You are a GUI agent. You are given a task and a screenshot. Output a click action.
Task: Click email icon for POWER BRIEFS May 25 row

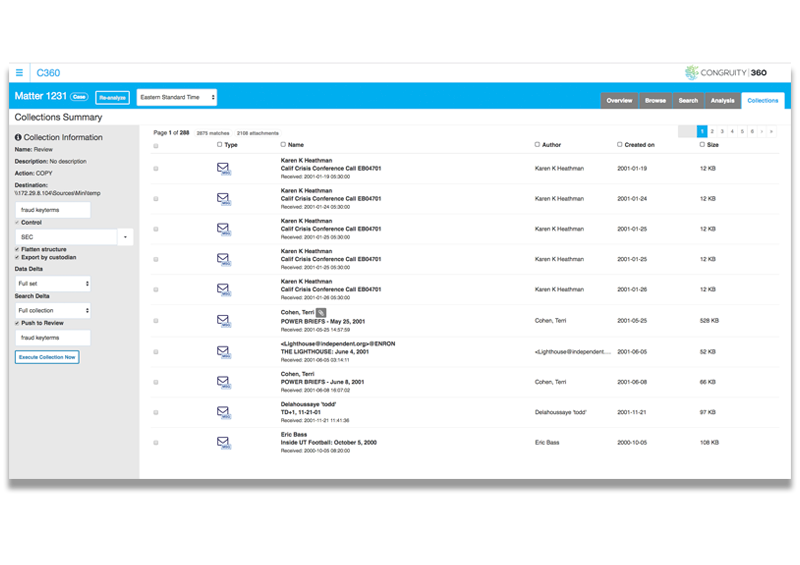223,321
